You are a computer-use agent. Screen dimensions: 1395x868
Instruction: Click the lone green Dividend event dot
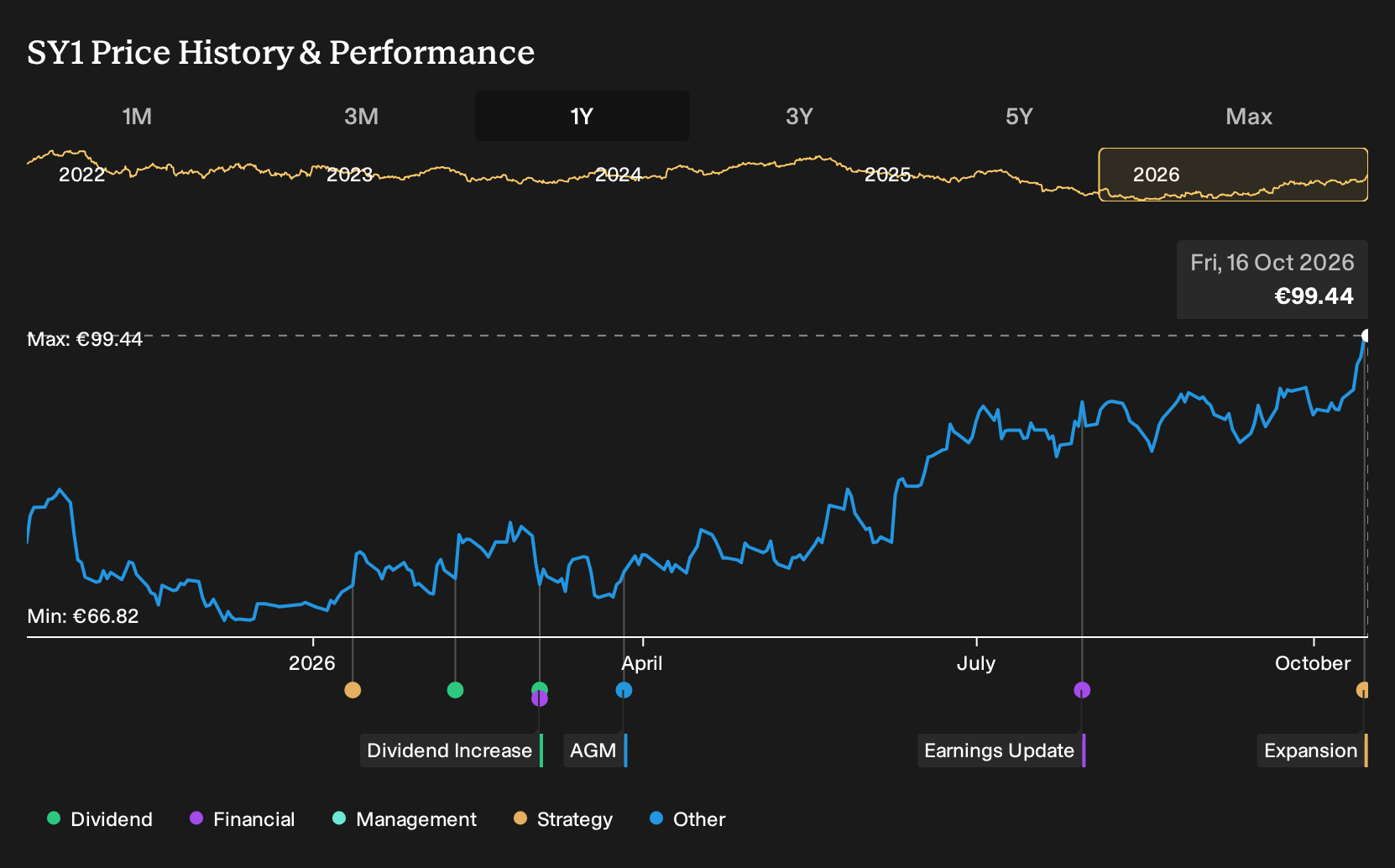455,690
